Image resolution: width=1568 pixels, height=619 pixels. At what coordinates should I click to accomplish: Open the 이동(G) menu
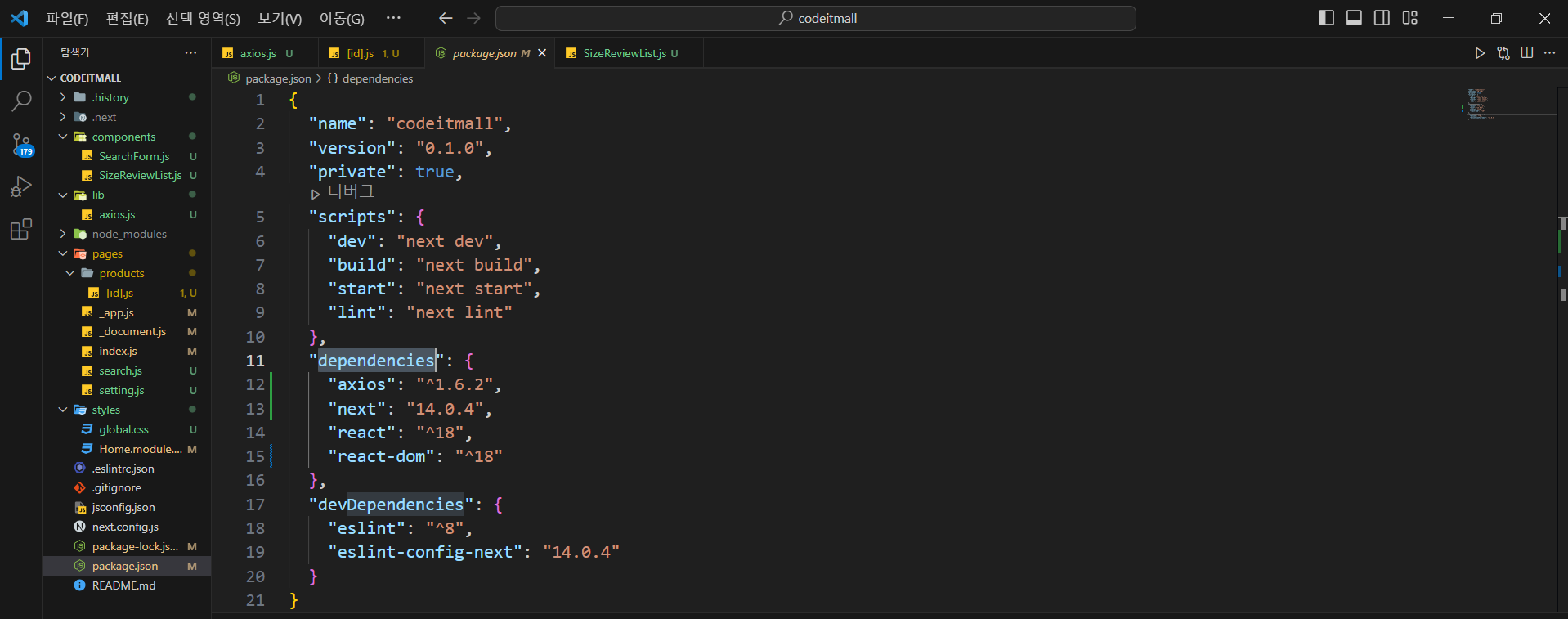click(342, 18)
